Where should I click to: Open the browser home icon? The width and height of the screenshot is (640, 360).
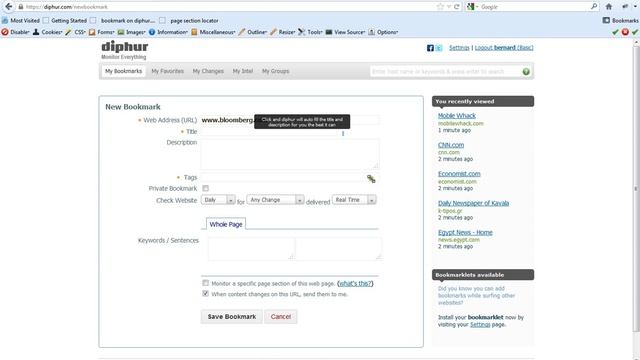[609, 7]
